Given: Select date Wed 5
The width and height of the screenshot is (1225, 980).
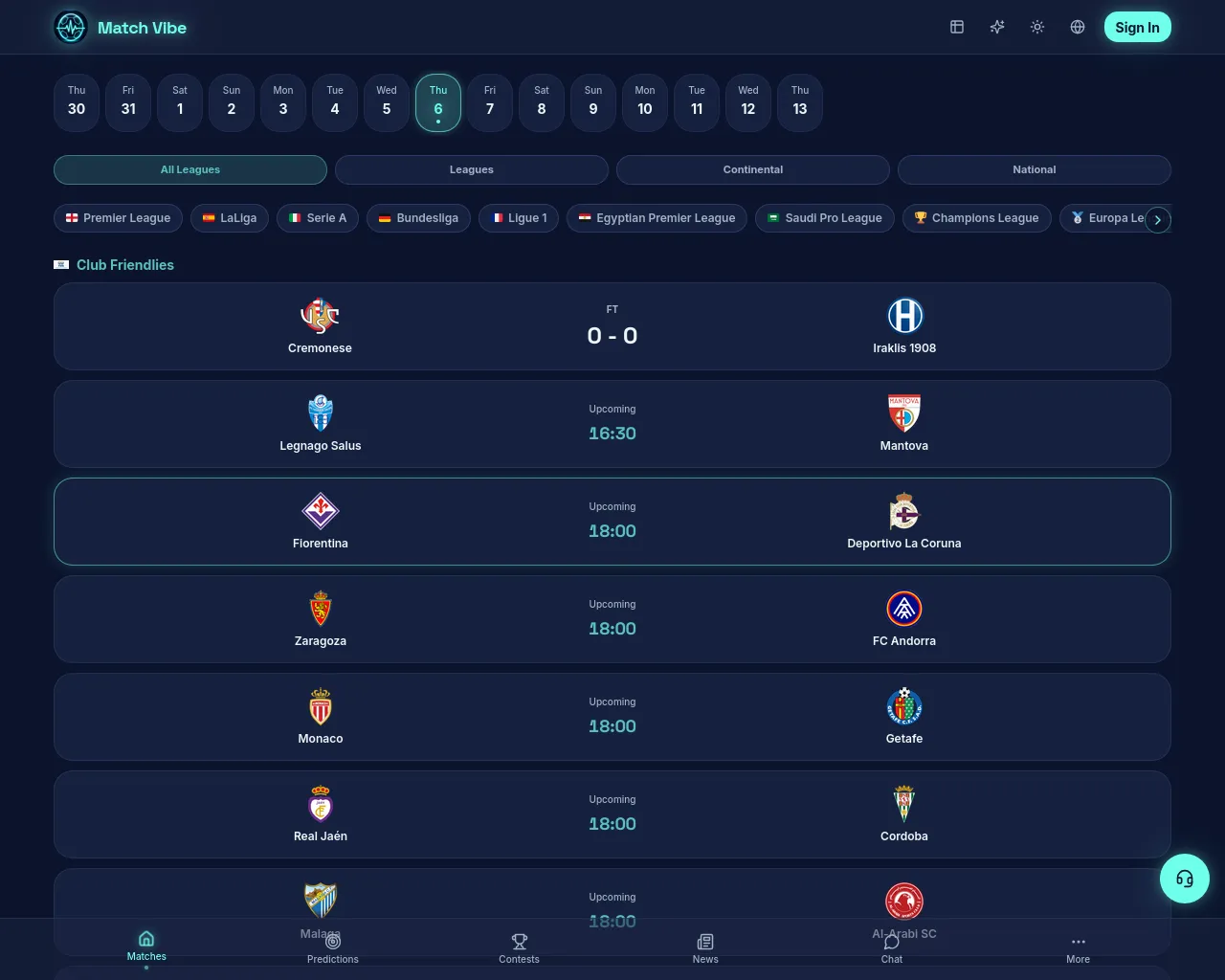Looking at the screenshot, I should tap(387, 102).
